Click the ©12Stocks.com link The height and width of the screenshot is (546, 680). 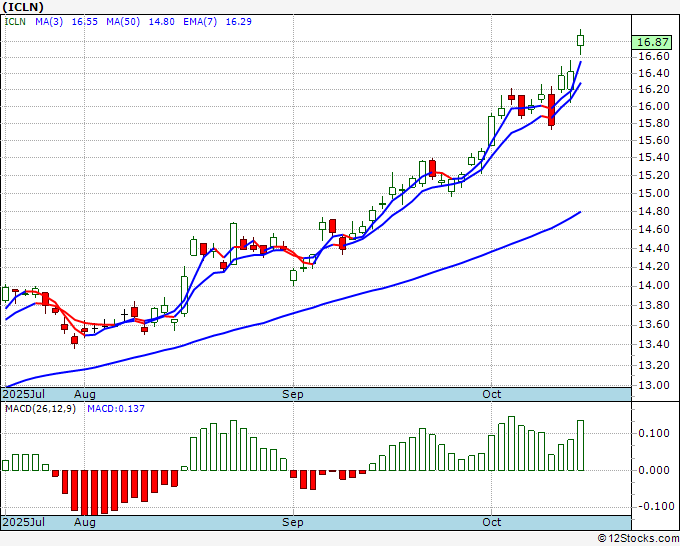[x=638, y=538]
